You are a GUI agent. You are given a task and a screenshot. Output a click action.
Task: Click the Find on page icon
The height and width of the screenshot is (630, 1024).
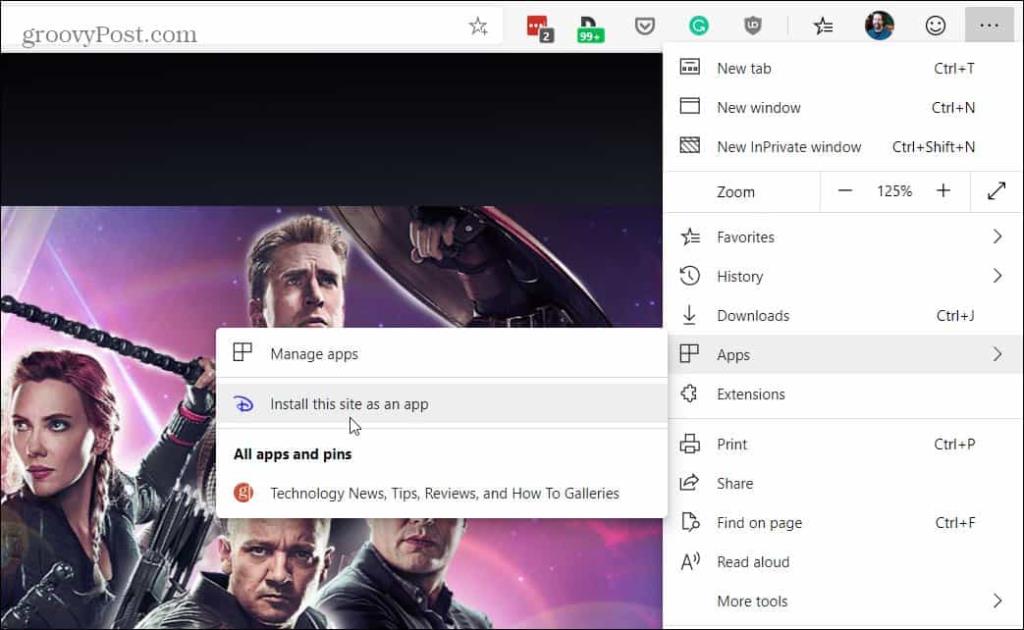pyautogui.click(x=690, y=522)
